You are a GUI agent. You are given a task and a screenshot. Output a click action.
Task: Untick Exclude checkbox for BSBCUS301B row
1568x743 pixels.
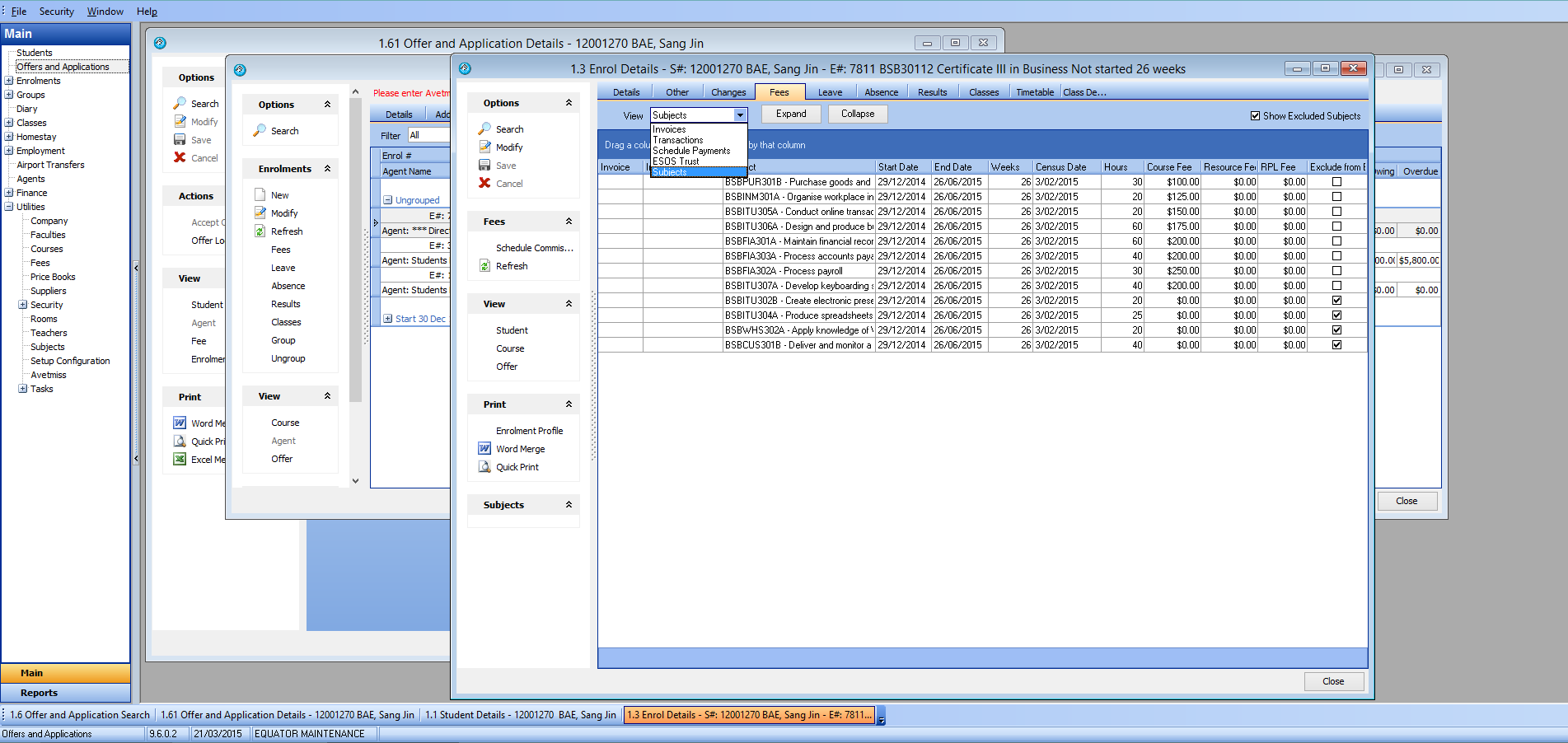(x=1336, y=345)
